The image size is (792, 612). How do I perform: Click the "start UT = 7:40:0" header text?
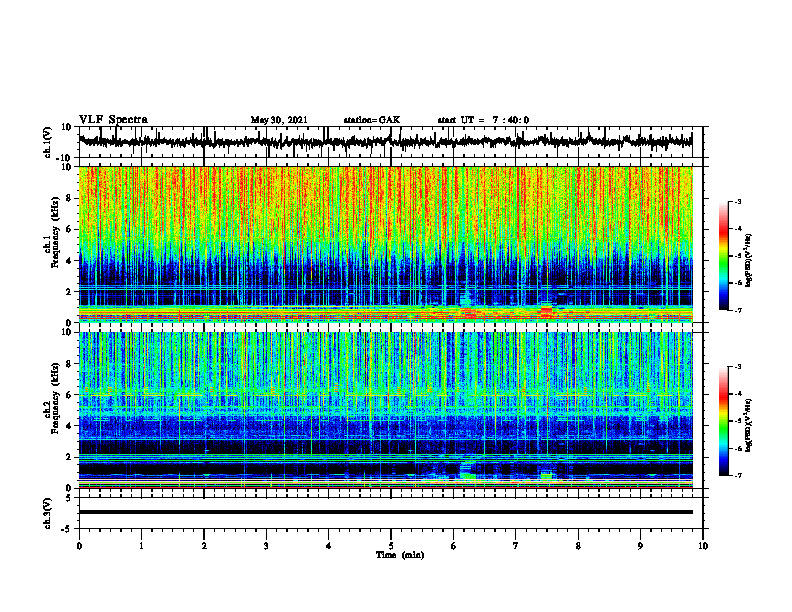(483, 120)
